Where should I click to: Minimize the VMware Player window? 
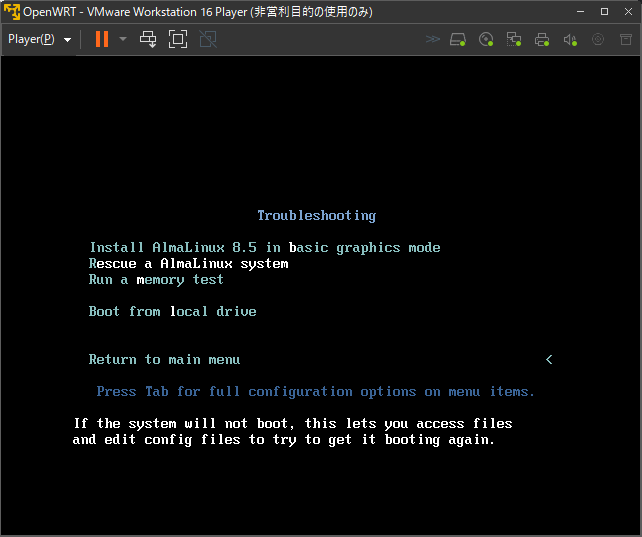click(580, 11)
